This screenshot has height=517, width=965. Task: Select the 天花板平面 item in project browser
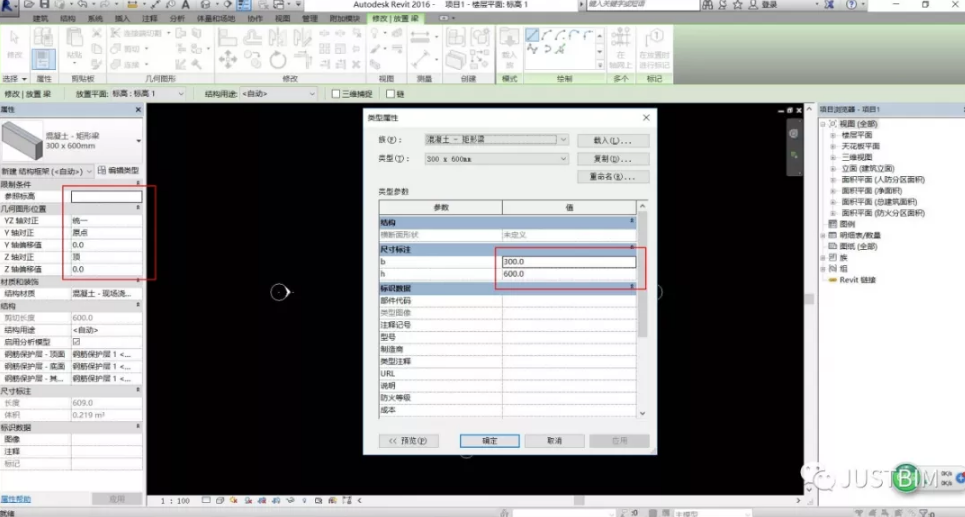[860, 146]
